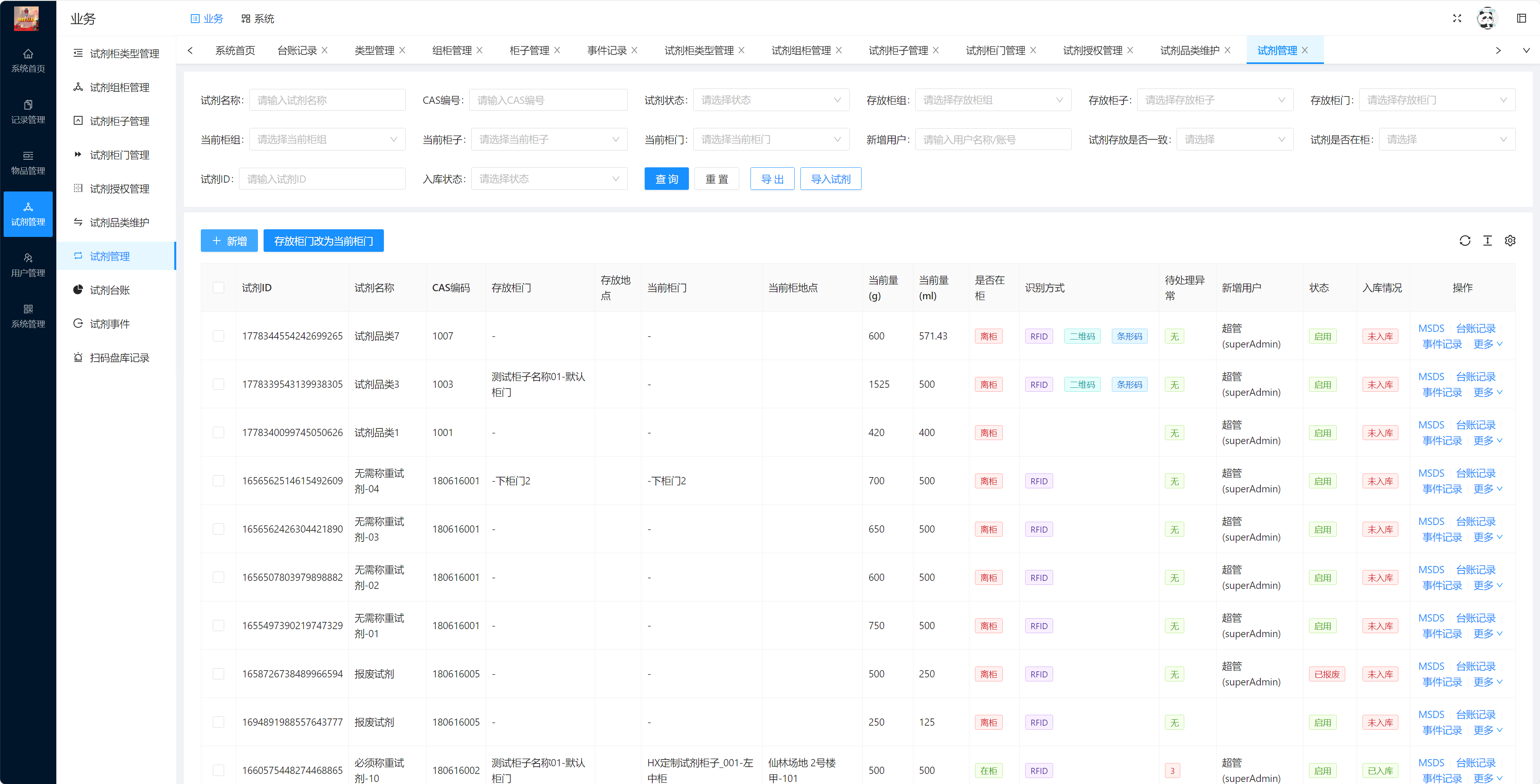The height and width of the screenshot is (784, 1540).
Task: Check the row with ID 1694891988557643777
Action: 219,722
